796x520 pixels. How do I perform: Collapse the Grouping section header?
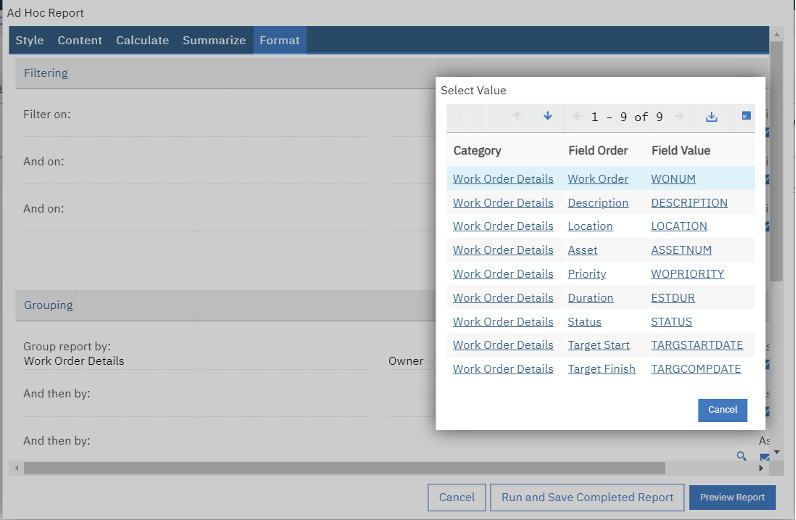pos(48,305)
